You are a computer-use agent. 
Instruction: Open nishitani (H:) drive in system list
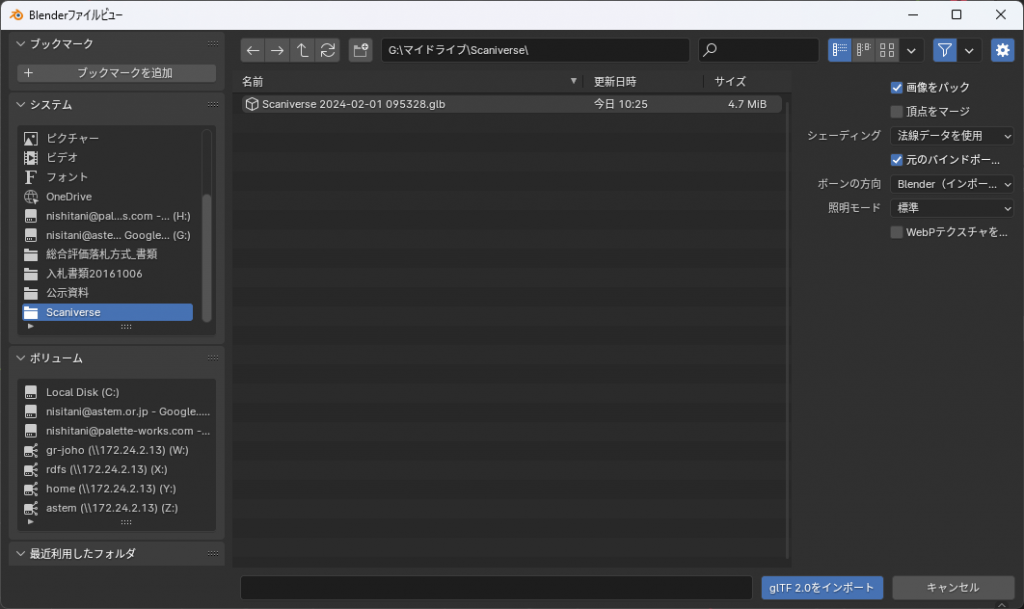click(x=108, y=216)
